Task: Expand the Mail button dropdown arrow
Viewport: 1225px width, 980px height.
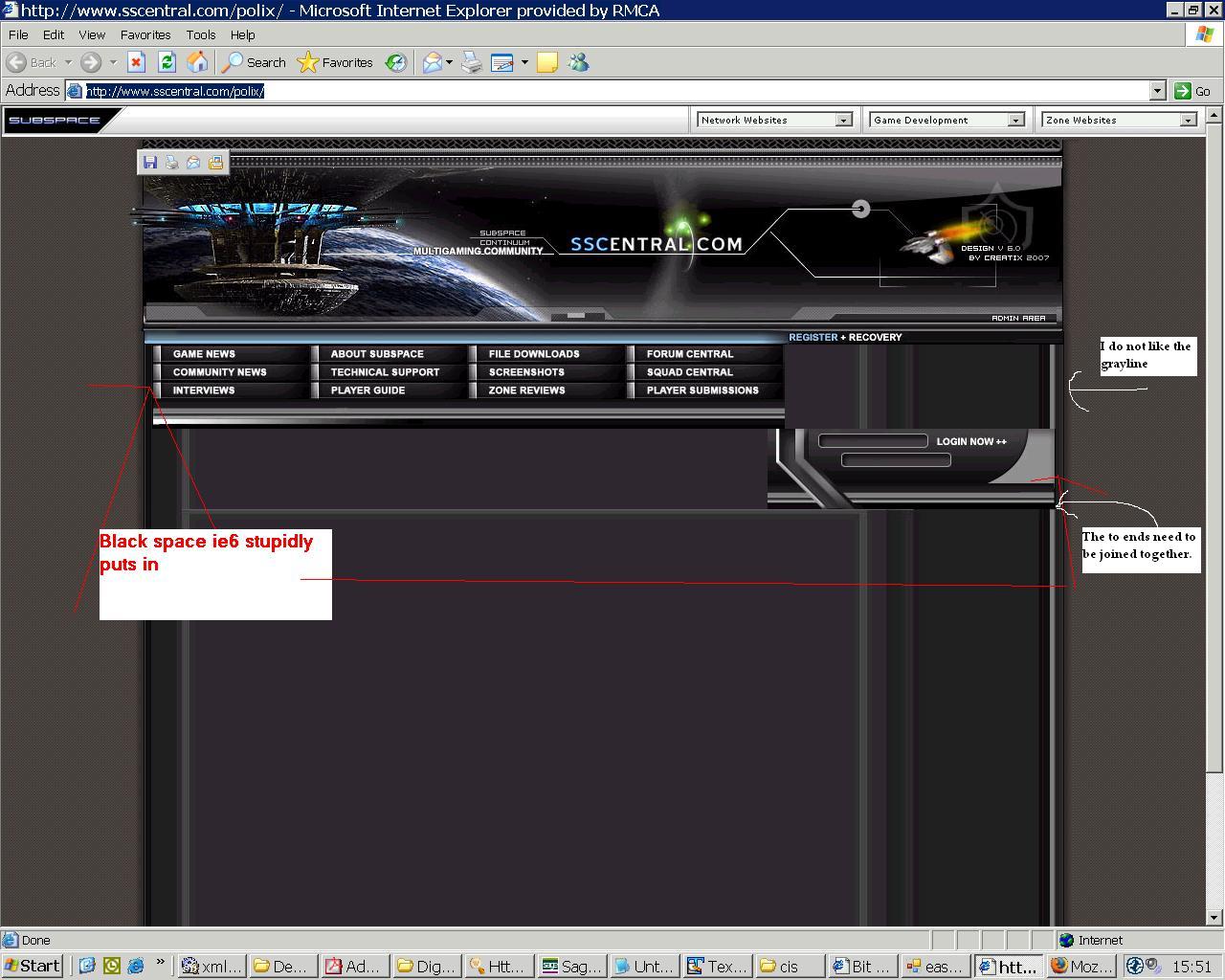Action: tap(449, 62)
